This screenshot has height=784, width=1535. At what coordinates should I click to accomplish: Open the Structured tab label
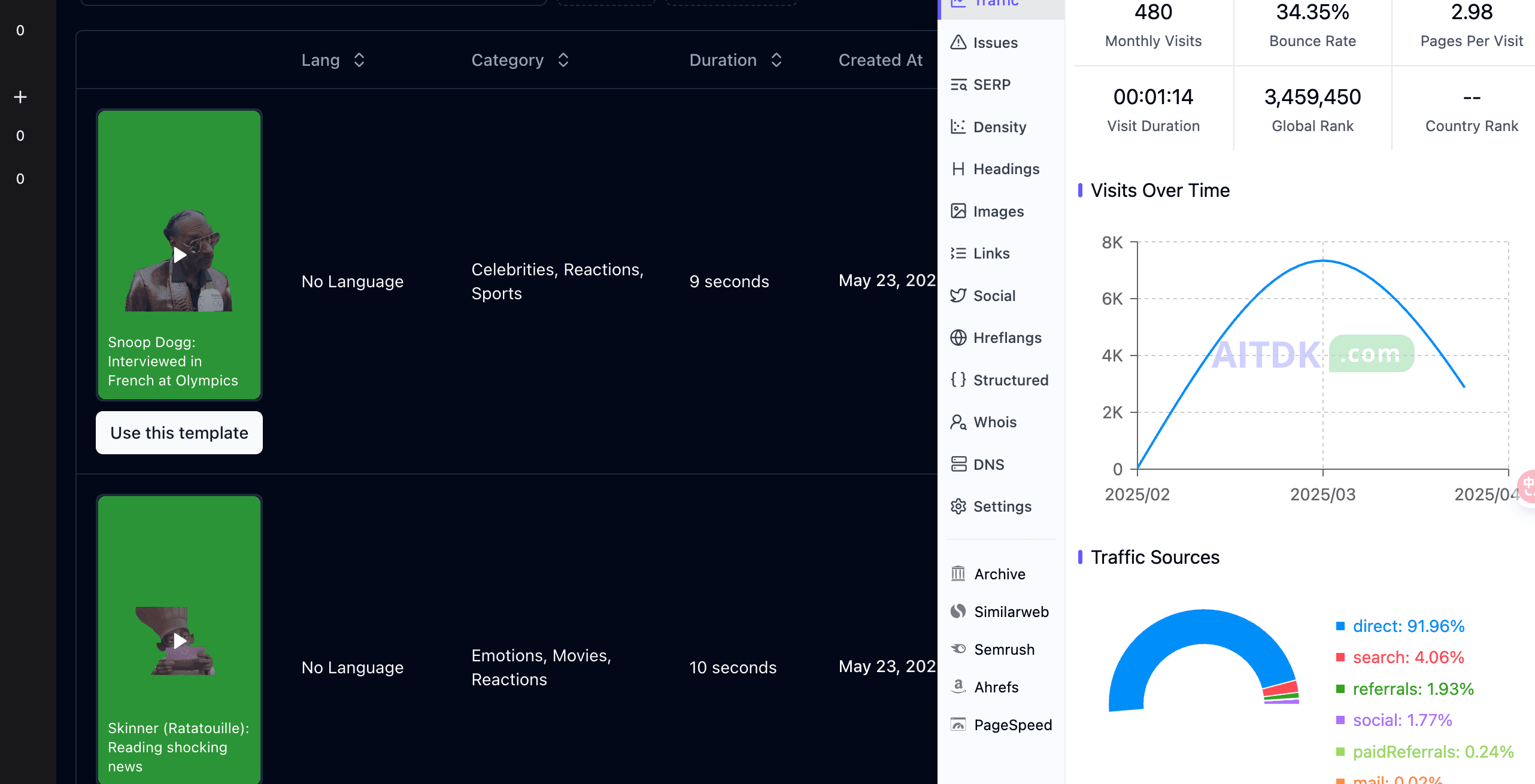coord(1011,380)
